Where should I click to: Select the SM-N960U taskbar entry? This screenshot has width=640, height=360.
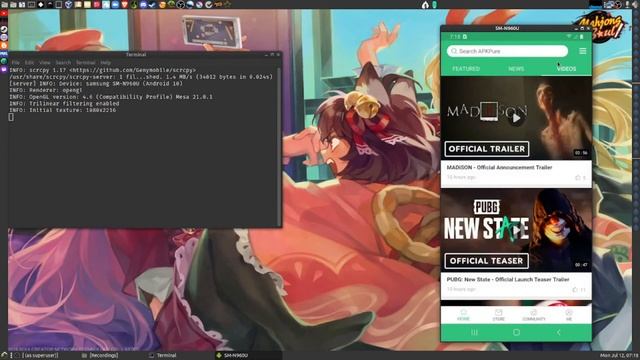click(x=232, y=356)
